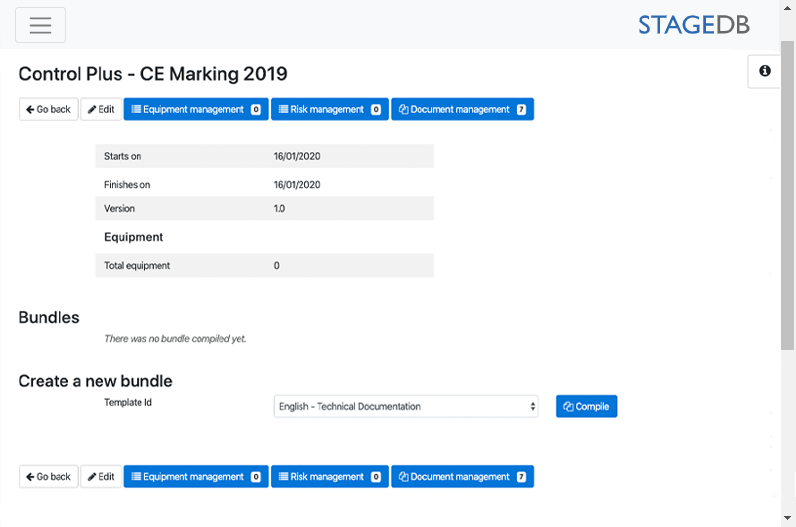The image size is (796, 527).
Task: Expand the Template Id dropdown
Action: pyautogui.click(x=406, y=406)
